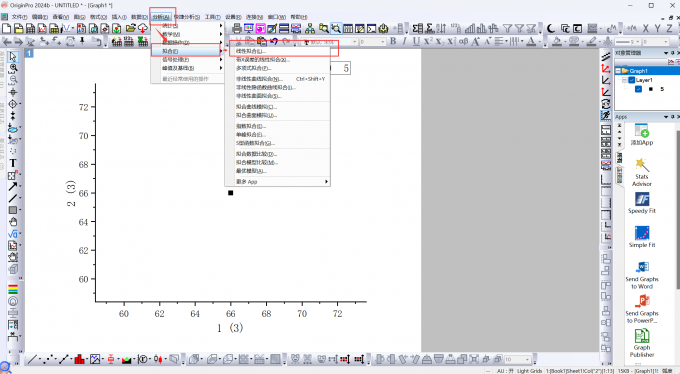The height and width of the screenshot is (374, 680).
Task: Launch the Simple Fit app
Action: 642,237
